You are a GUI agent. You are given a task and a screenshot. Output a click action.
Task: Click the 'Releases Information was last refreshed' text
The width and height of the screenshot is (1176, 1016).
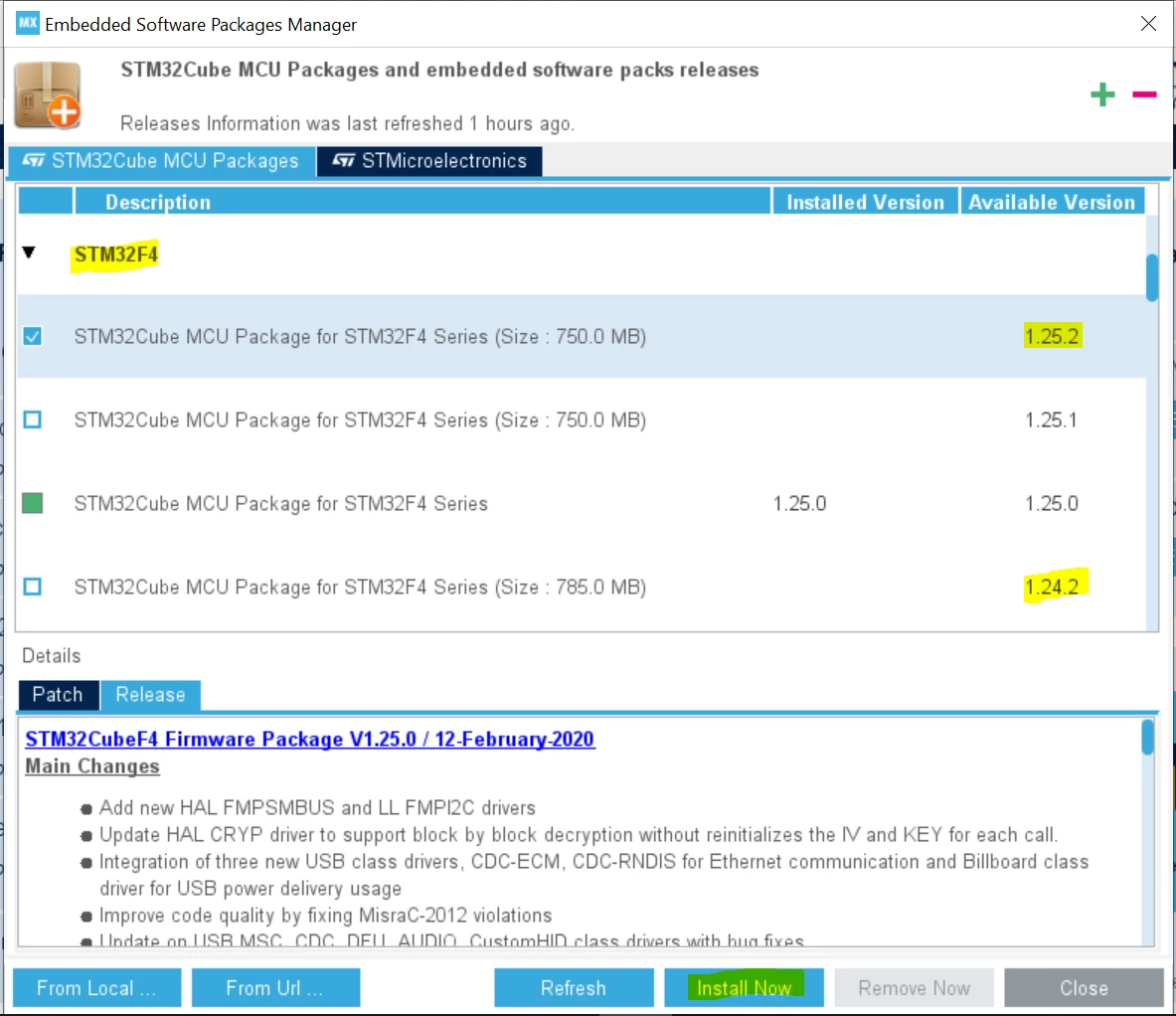click(x=347, y=123)
